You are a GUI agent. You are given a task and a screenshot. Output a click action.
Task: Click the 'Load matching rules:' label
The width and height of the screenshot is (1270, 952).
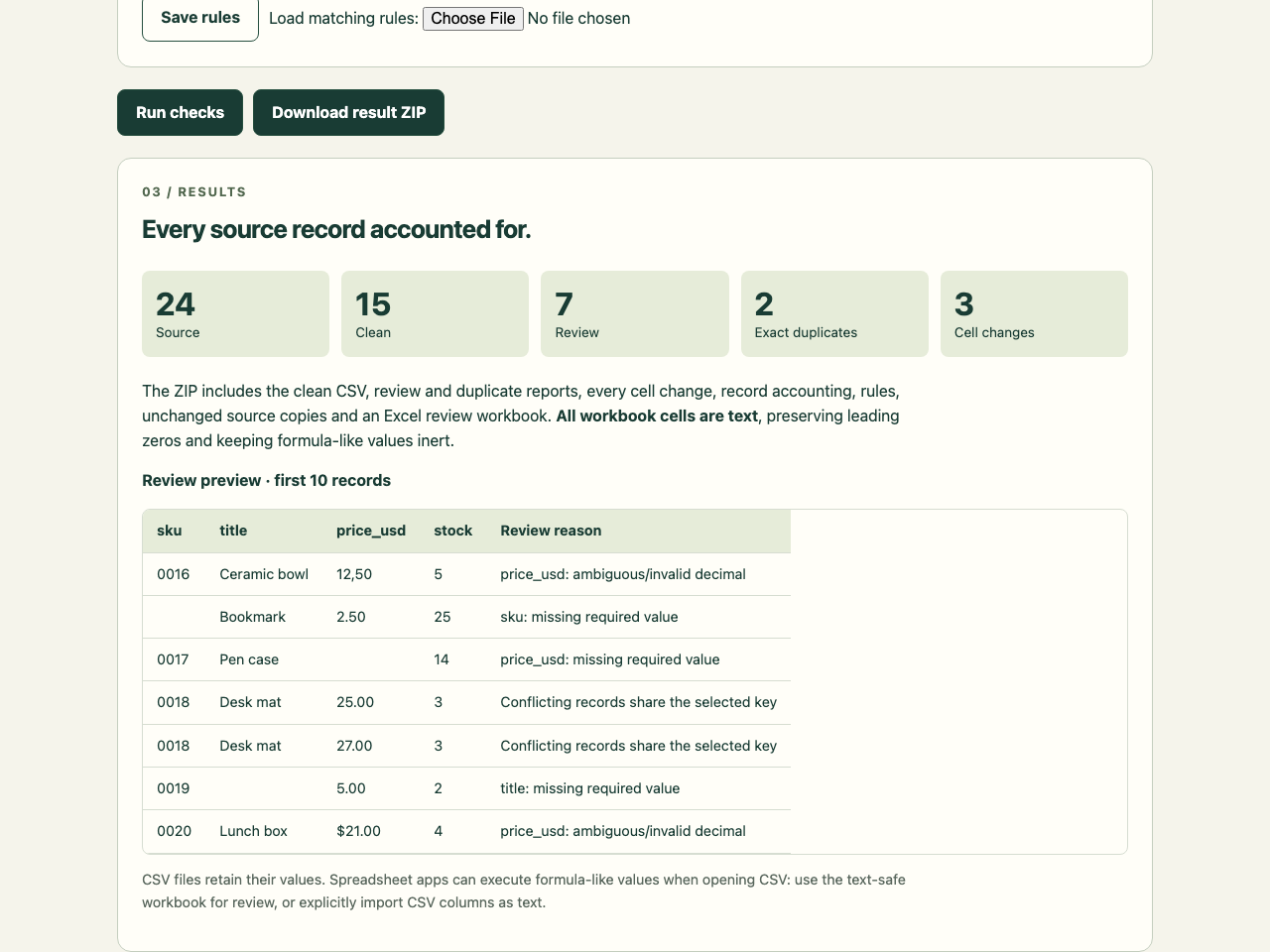click(343, 19)
